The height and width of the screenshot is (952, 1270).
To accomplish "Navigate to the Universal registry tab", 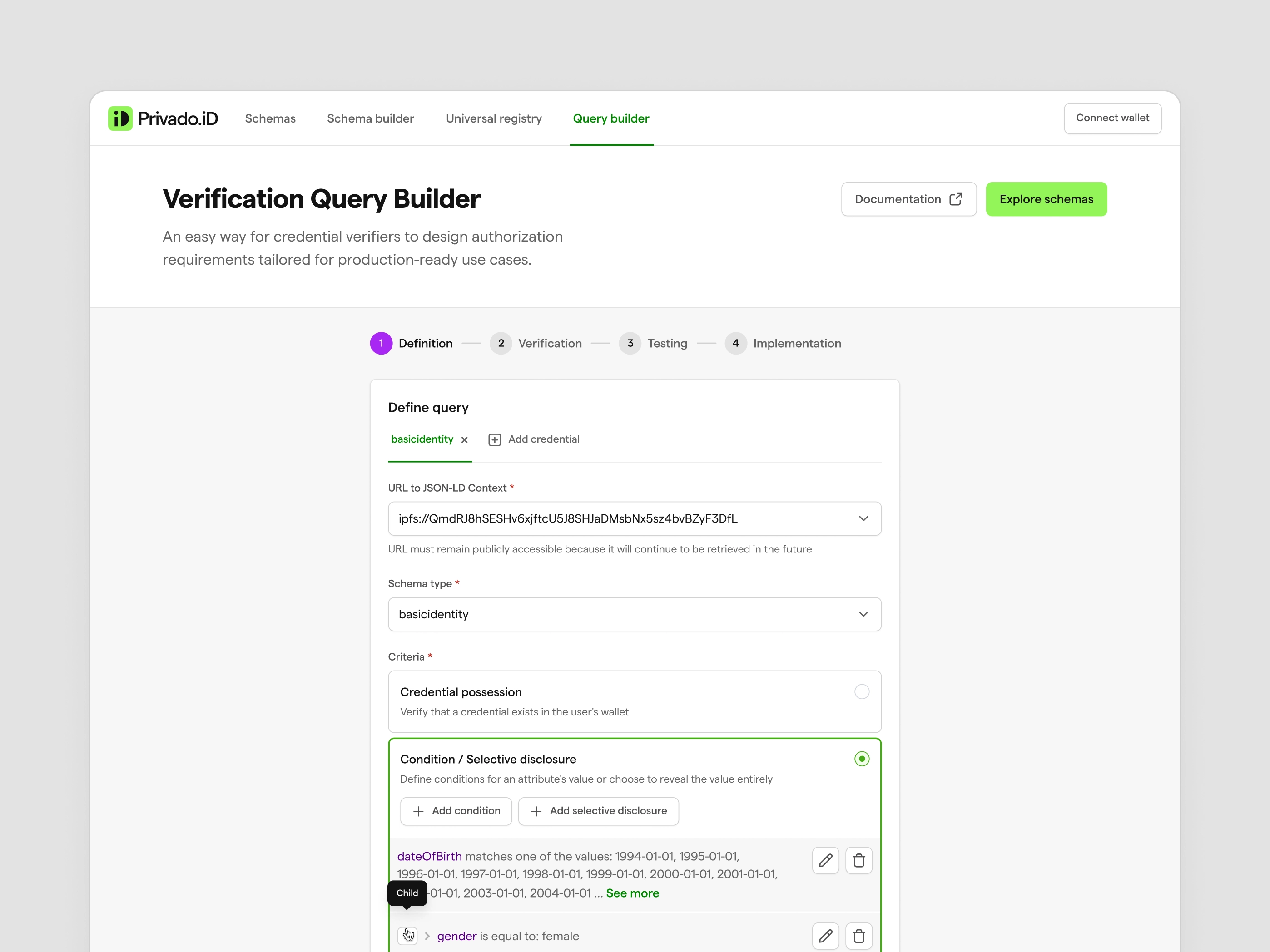I will pos(494,118).
